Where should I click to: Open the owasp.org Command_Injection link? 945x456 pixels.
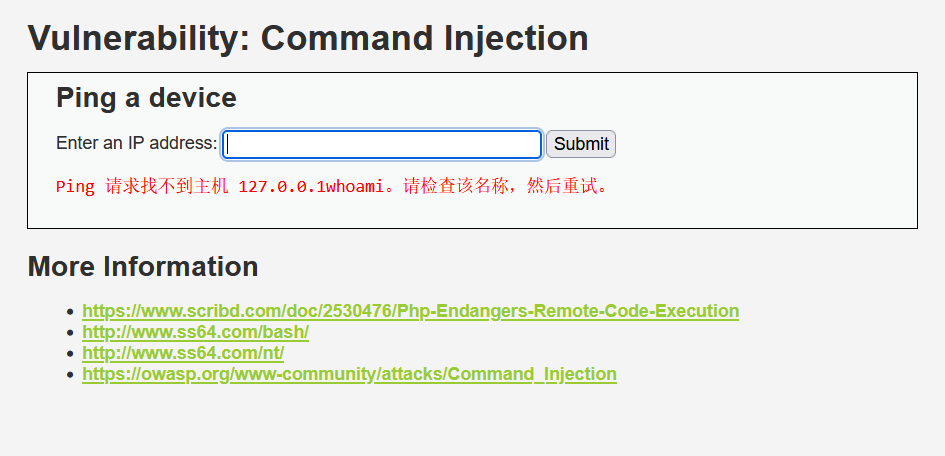tap(350, 374)
